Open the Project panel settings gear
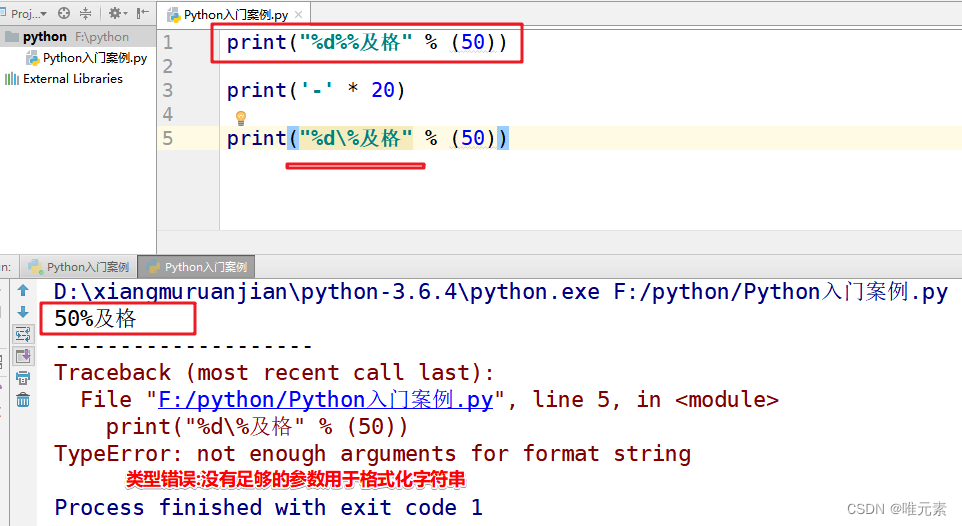This screenshot has height=526, width=962. pyautogui.click(x=117, y=13)
